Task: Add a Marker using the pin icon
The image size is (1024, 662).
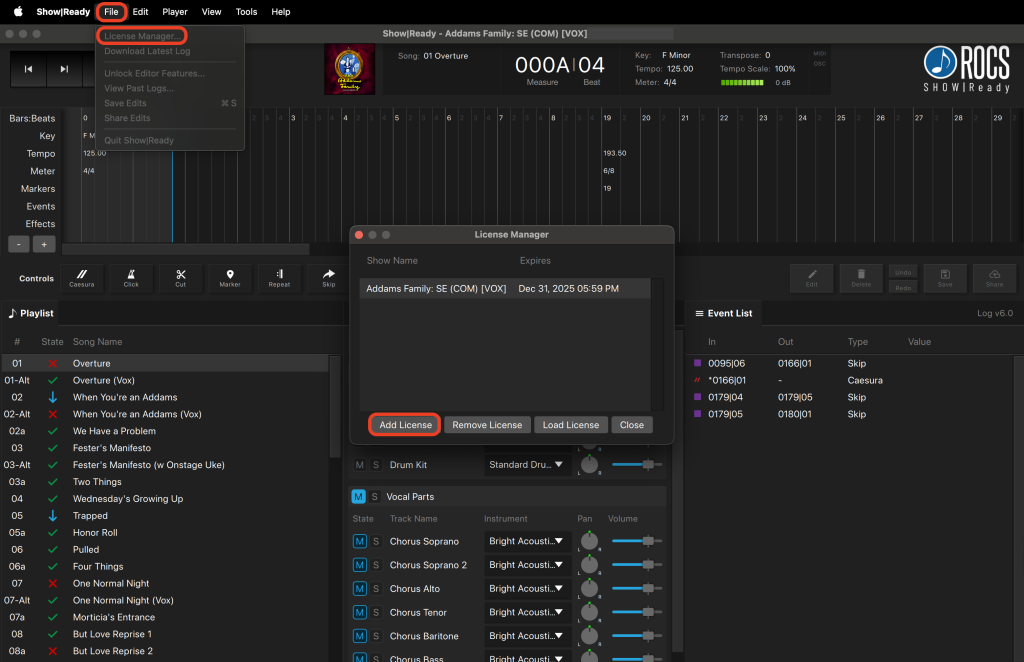Action: tap(230, 277)
